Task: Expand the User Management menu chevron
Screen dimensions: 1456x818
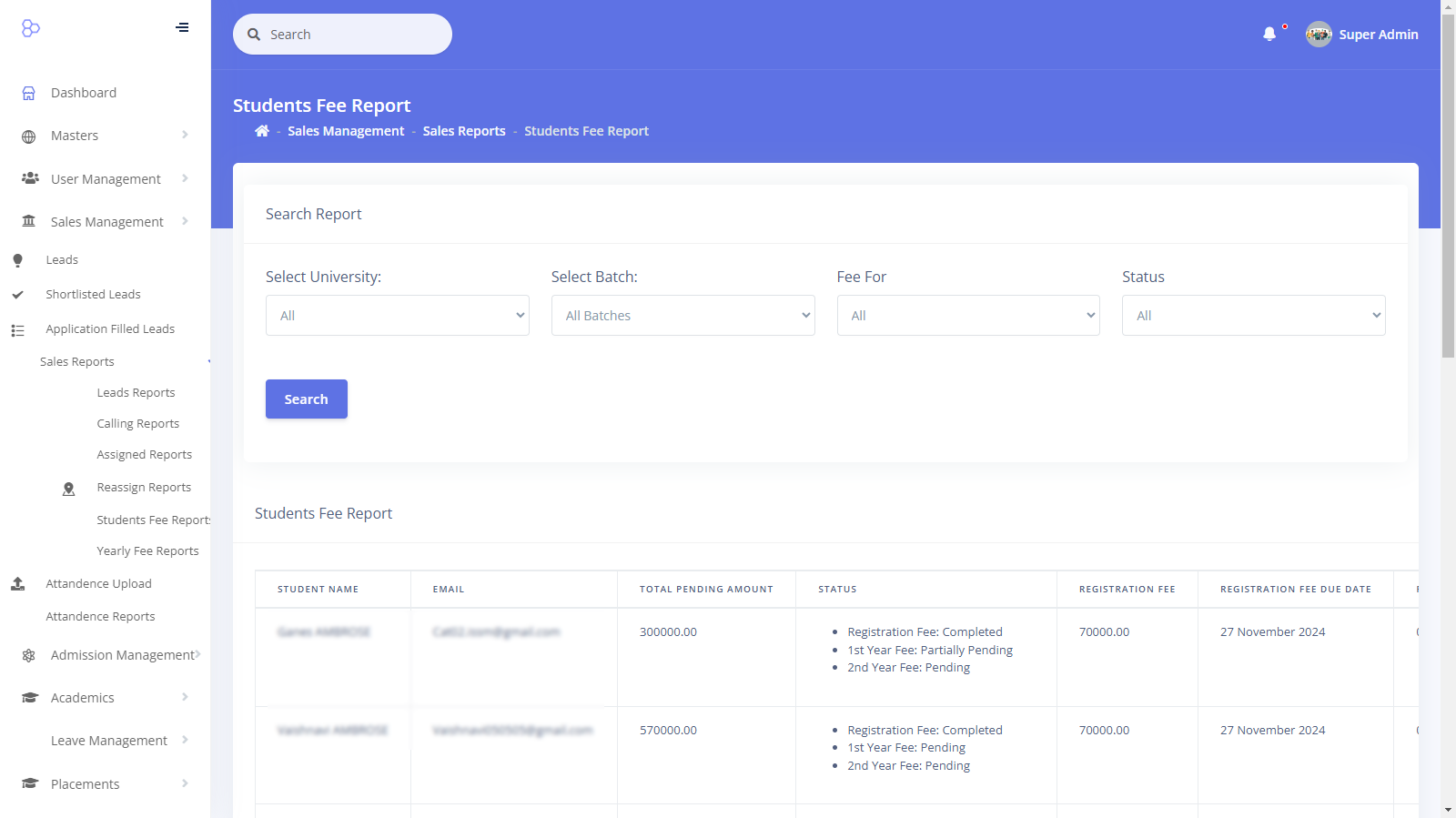Action: click(x=185, y=178)
